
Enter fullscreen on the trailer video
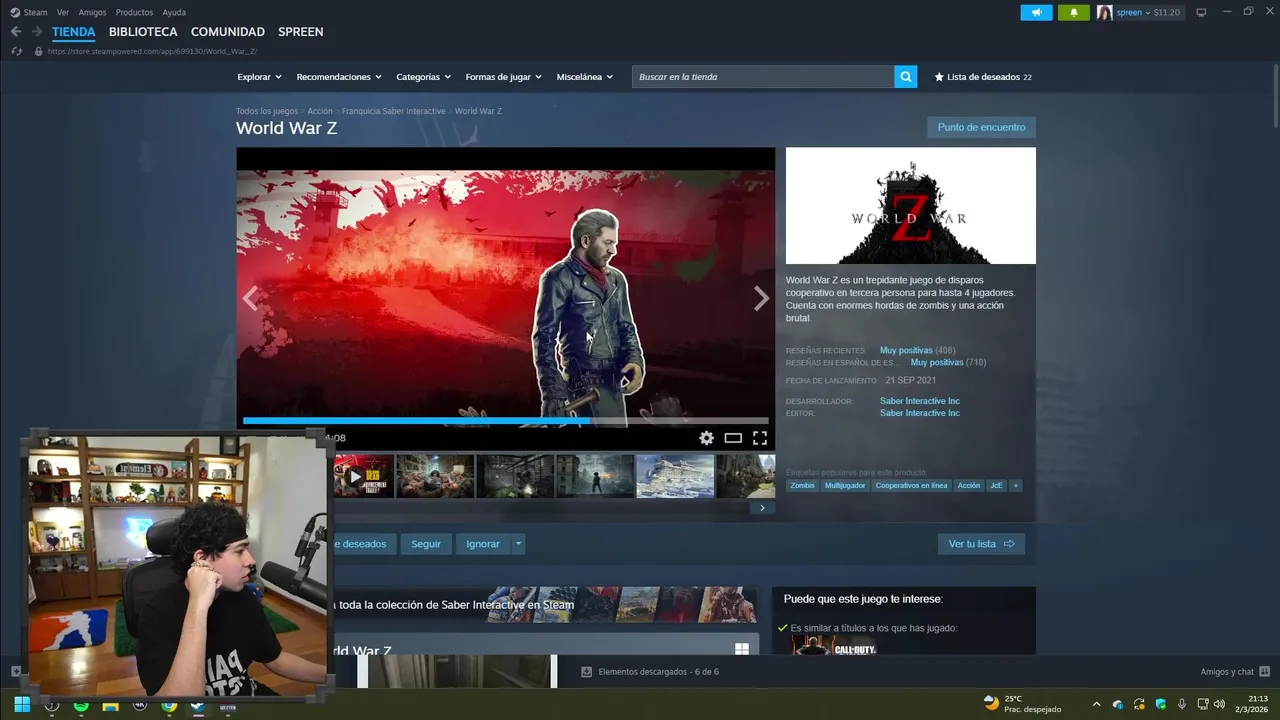[x=760, y=438]
